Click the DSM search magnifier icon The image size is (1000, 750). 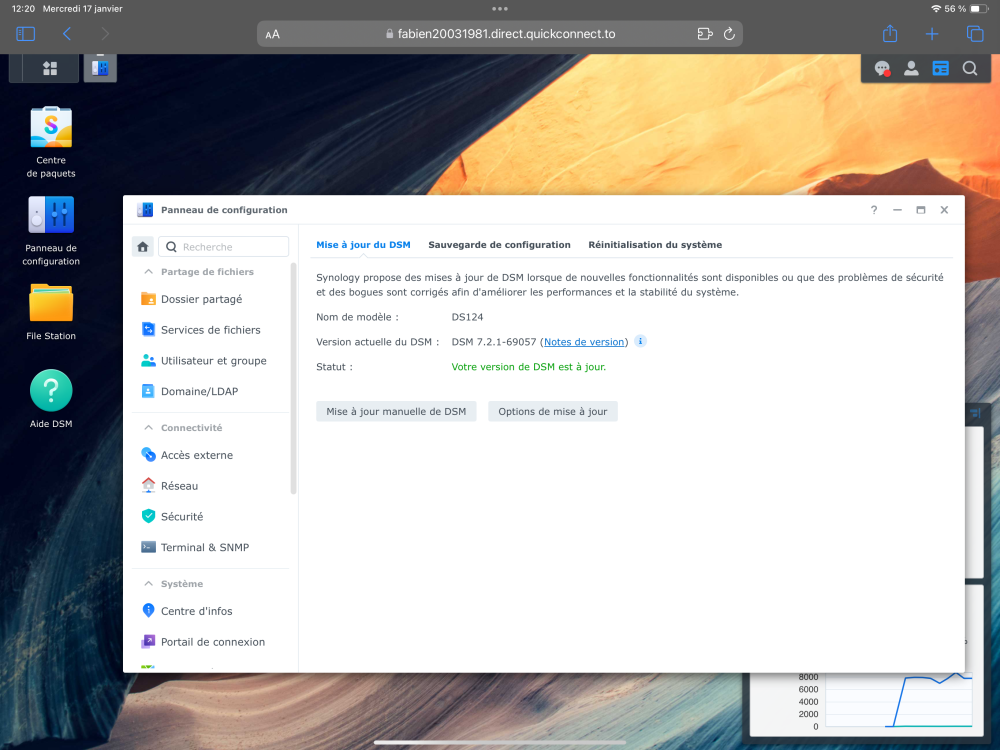pos(969,68)
